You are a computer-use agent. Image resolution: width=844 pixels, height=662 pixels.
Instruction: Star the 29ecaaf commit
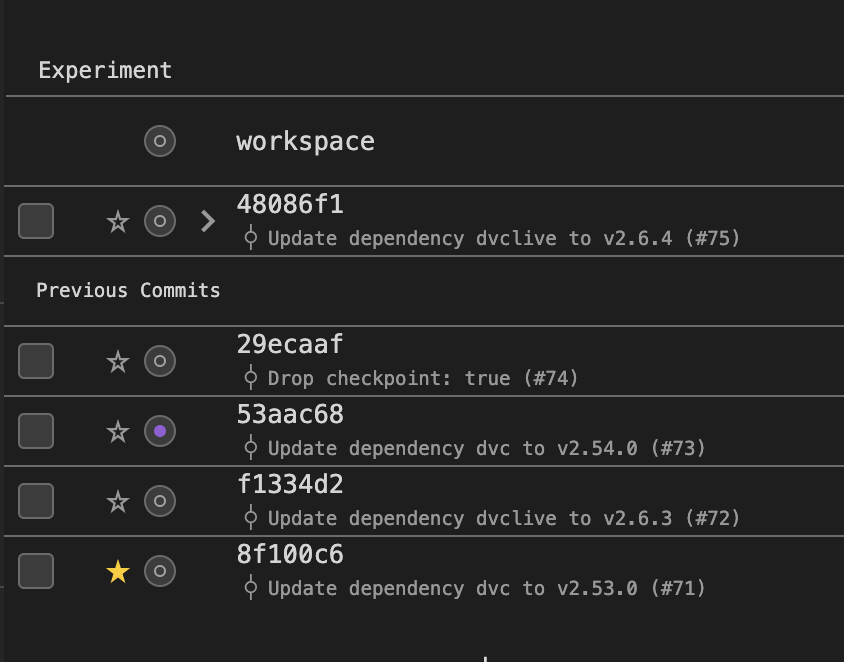click(118, 361)
